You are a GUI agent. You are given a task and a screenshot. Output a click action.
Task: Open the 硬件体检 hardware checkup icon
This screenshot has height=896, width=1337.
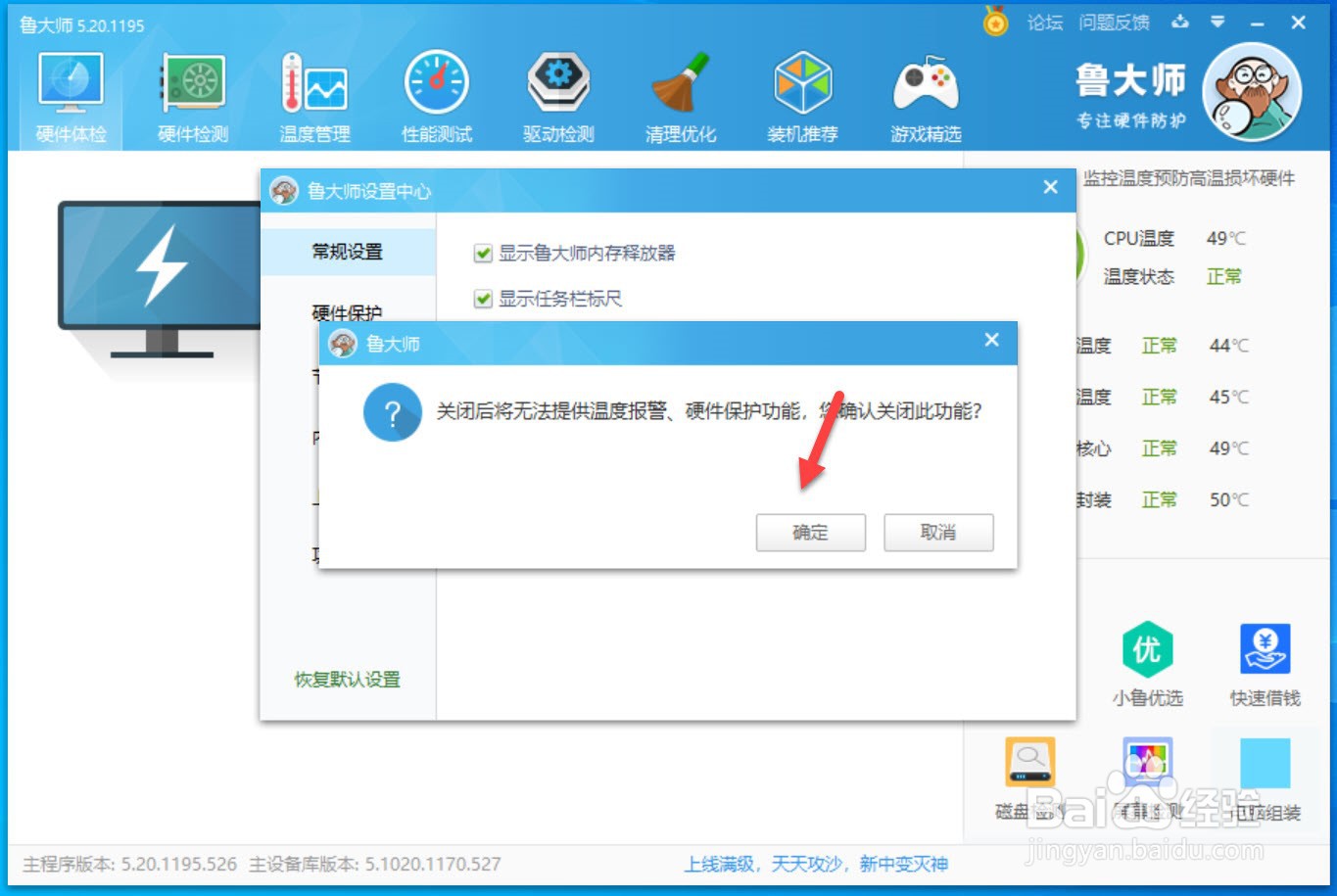pos(71,82)
